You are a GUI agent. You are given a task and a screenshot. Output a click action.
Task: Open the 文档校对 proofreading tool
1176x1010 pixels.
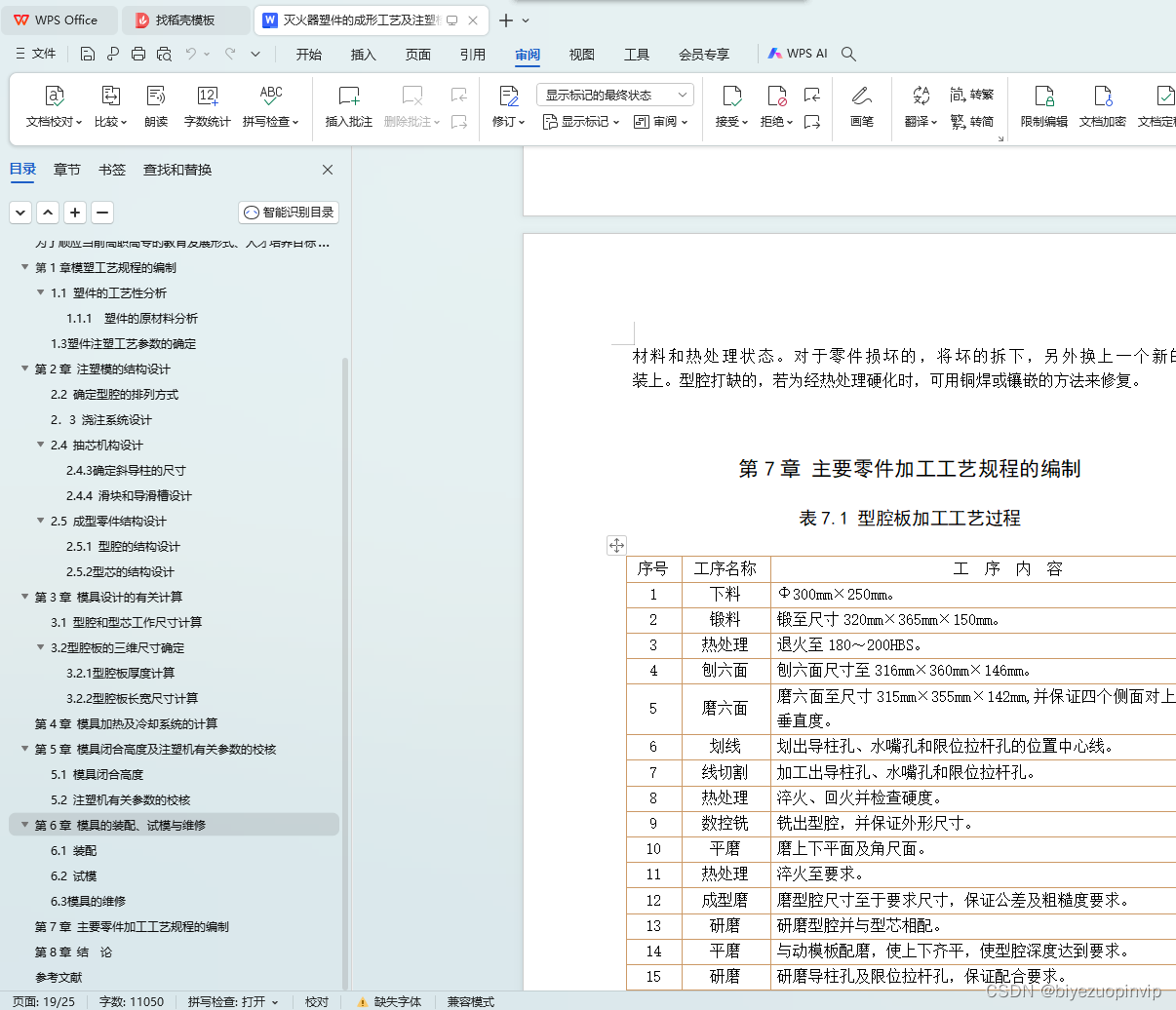(55, 106)
